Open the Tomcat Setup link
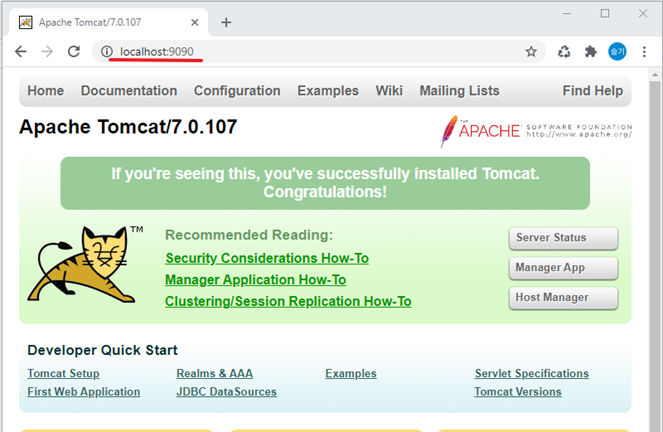 [x=63, y=374]
